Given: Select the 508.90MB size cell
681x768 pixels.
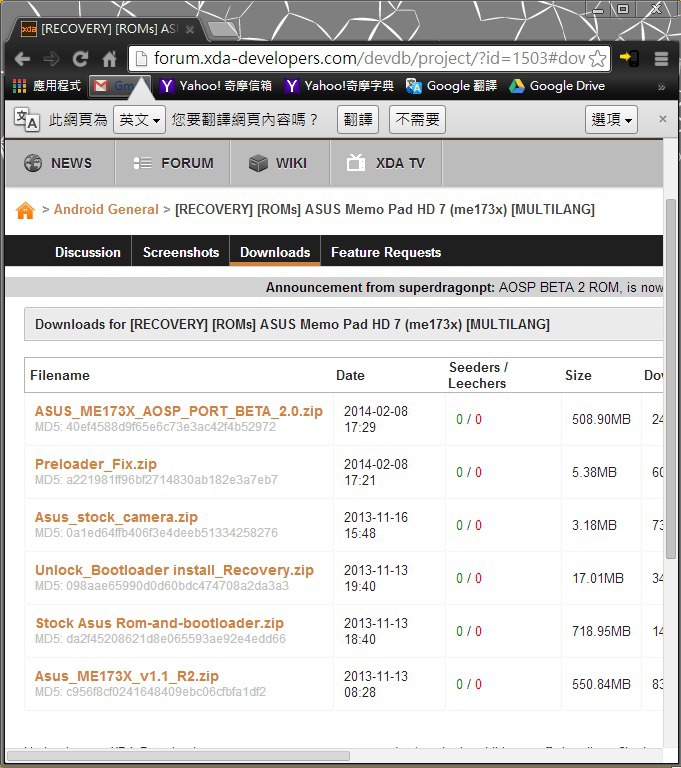Looking at the screenshot, I should [x=601, y=419].
